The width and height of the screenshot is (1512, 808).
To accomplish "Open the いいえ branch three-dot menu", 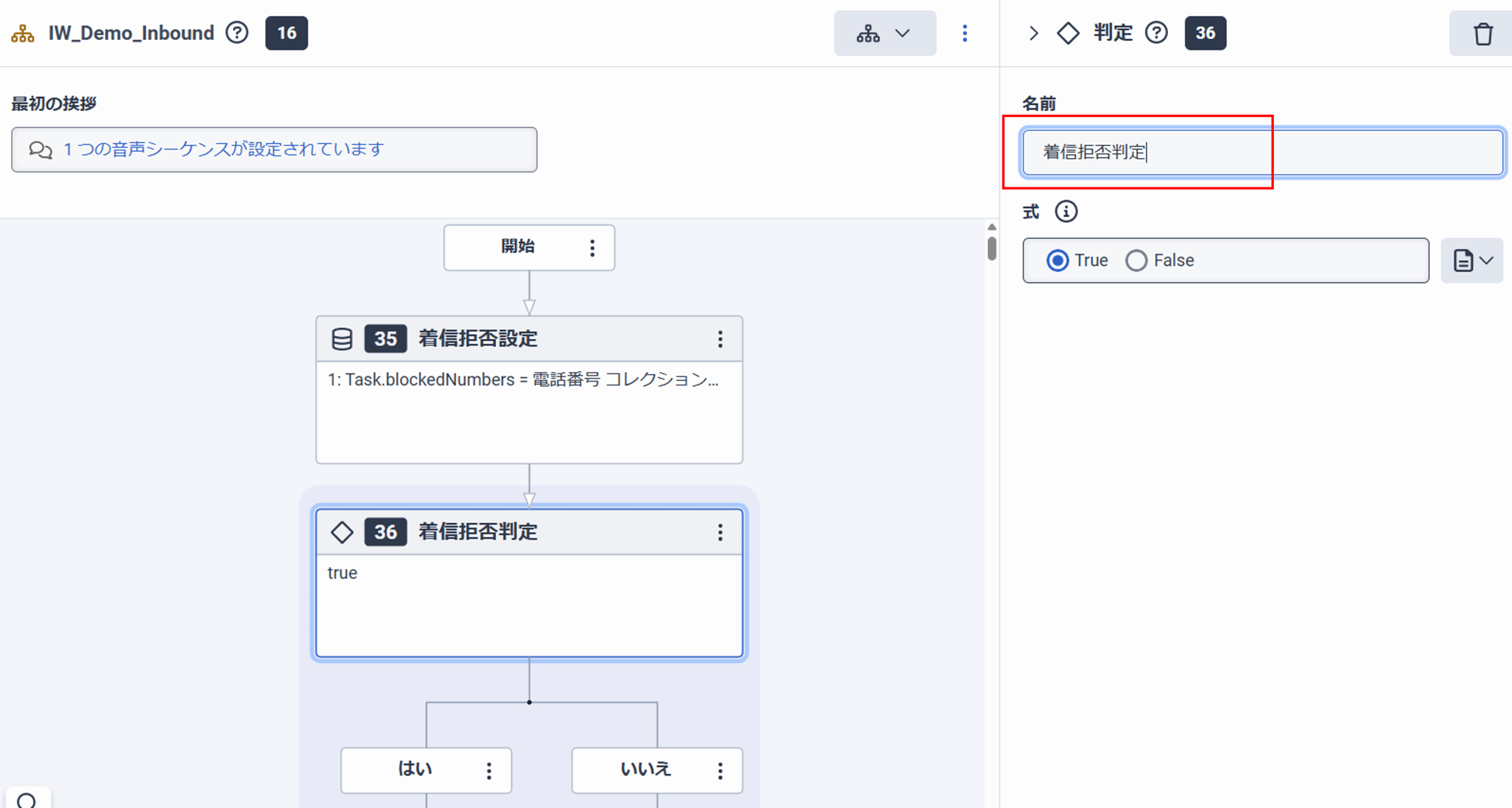I will 720,770.
